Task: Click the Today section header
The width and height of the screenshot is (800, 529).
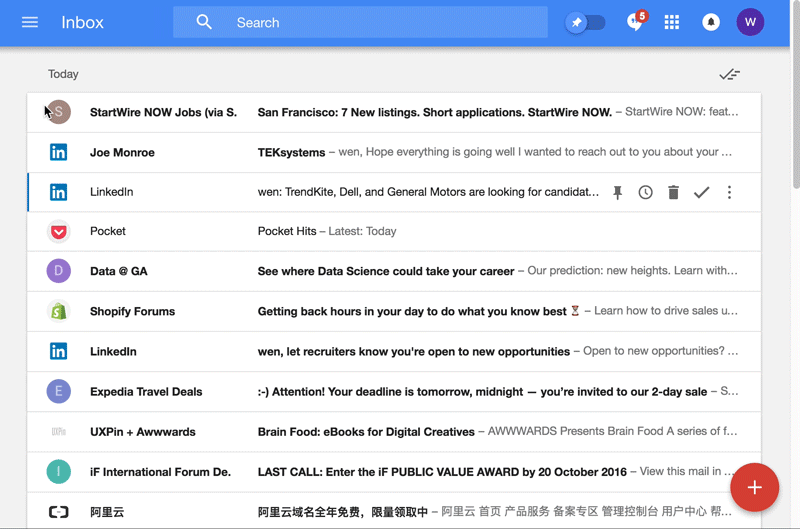Action: click(63, 74)
